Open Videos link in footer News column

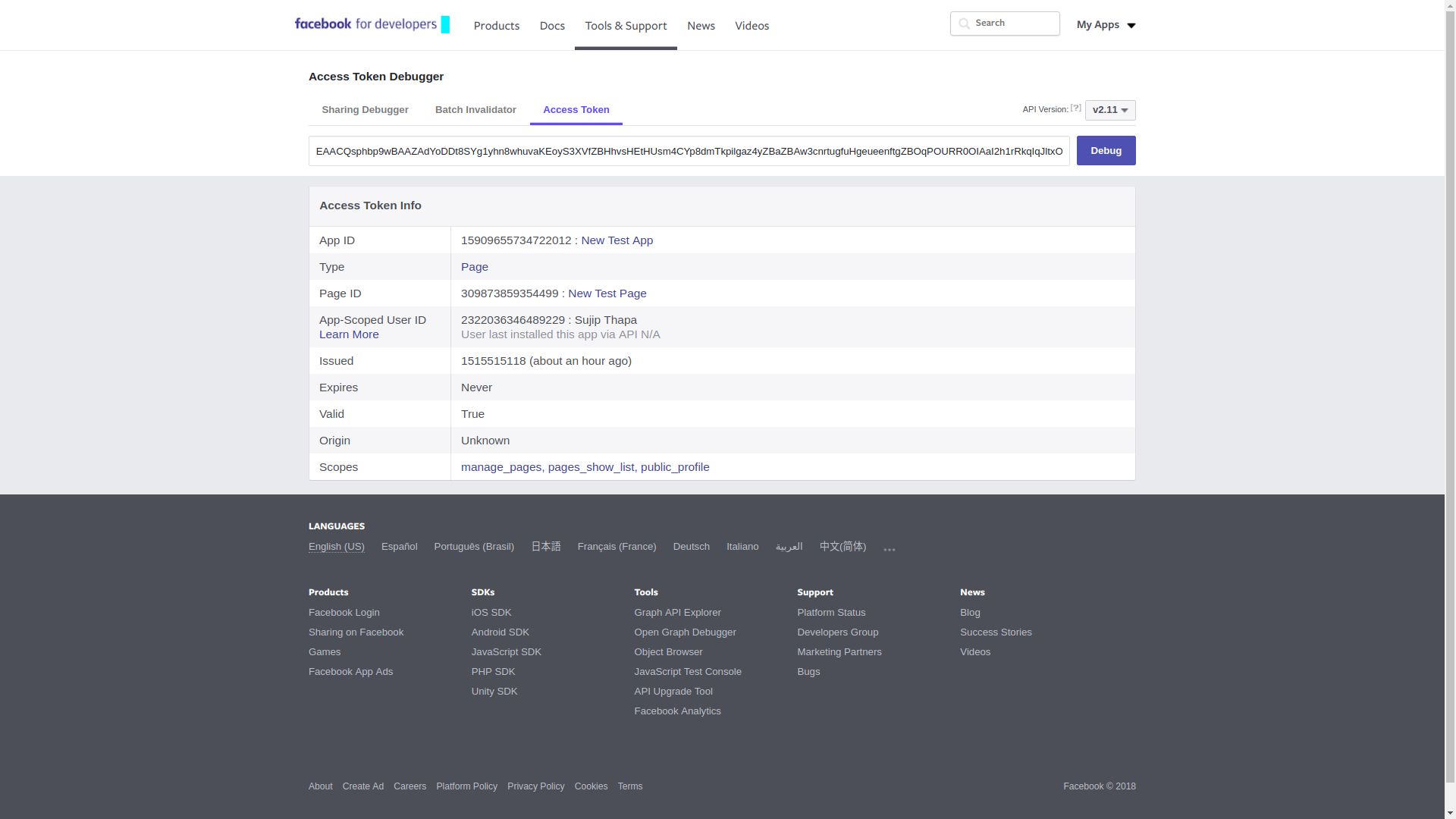click(x=975, y=652)
